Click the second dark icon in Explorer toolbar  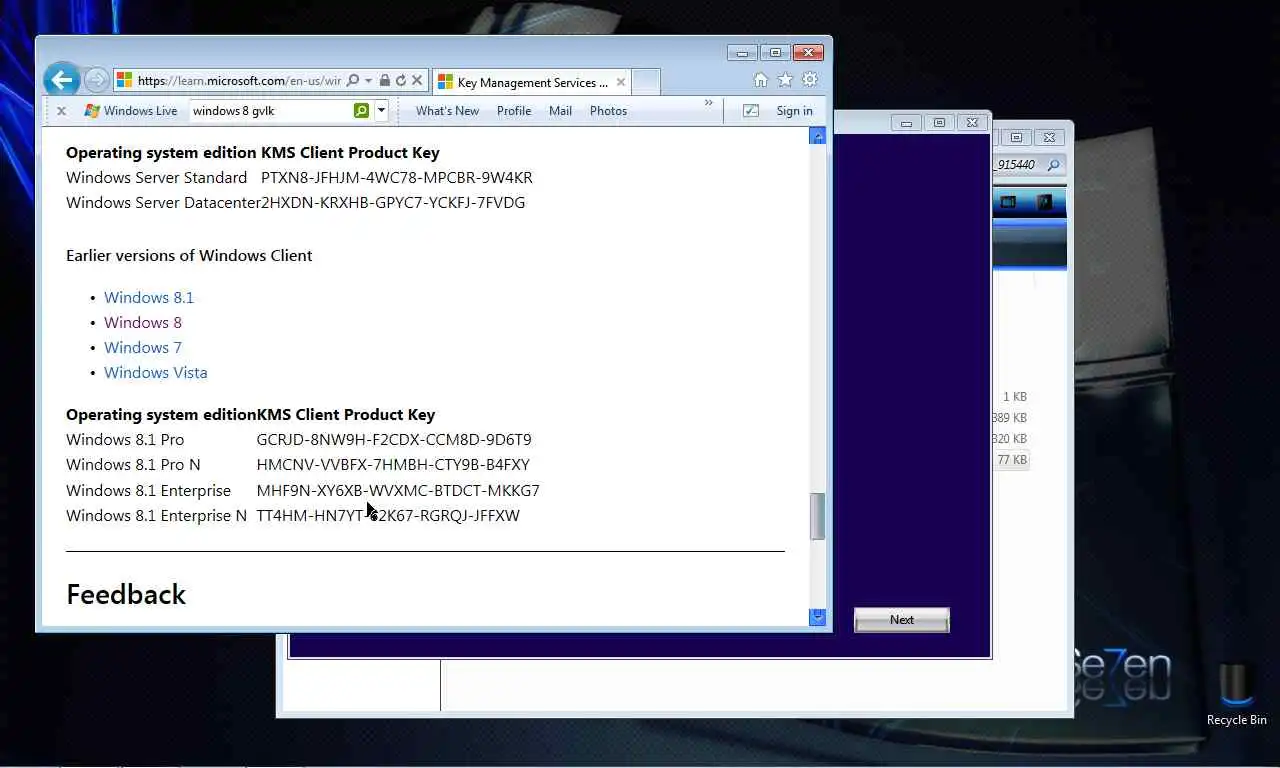(1044, 202)
